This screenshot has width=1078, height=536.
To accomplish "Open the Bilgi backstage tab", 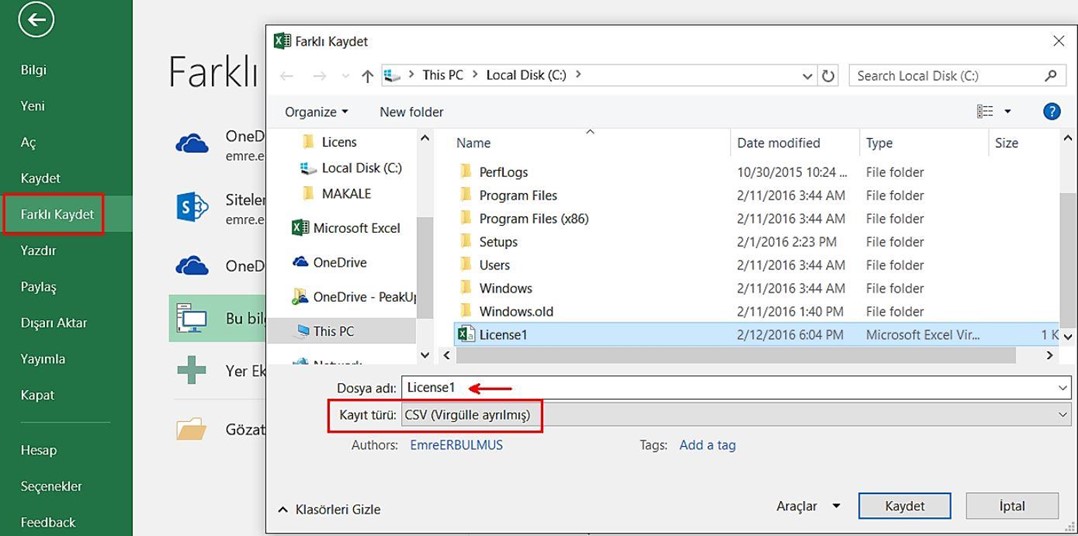I will coord(34,70).
